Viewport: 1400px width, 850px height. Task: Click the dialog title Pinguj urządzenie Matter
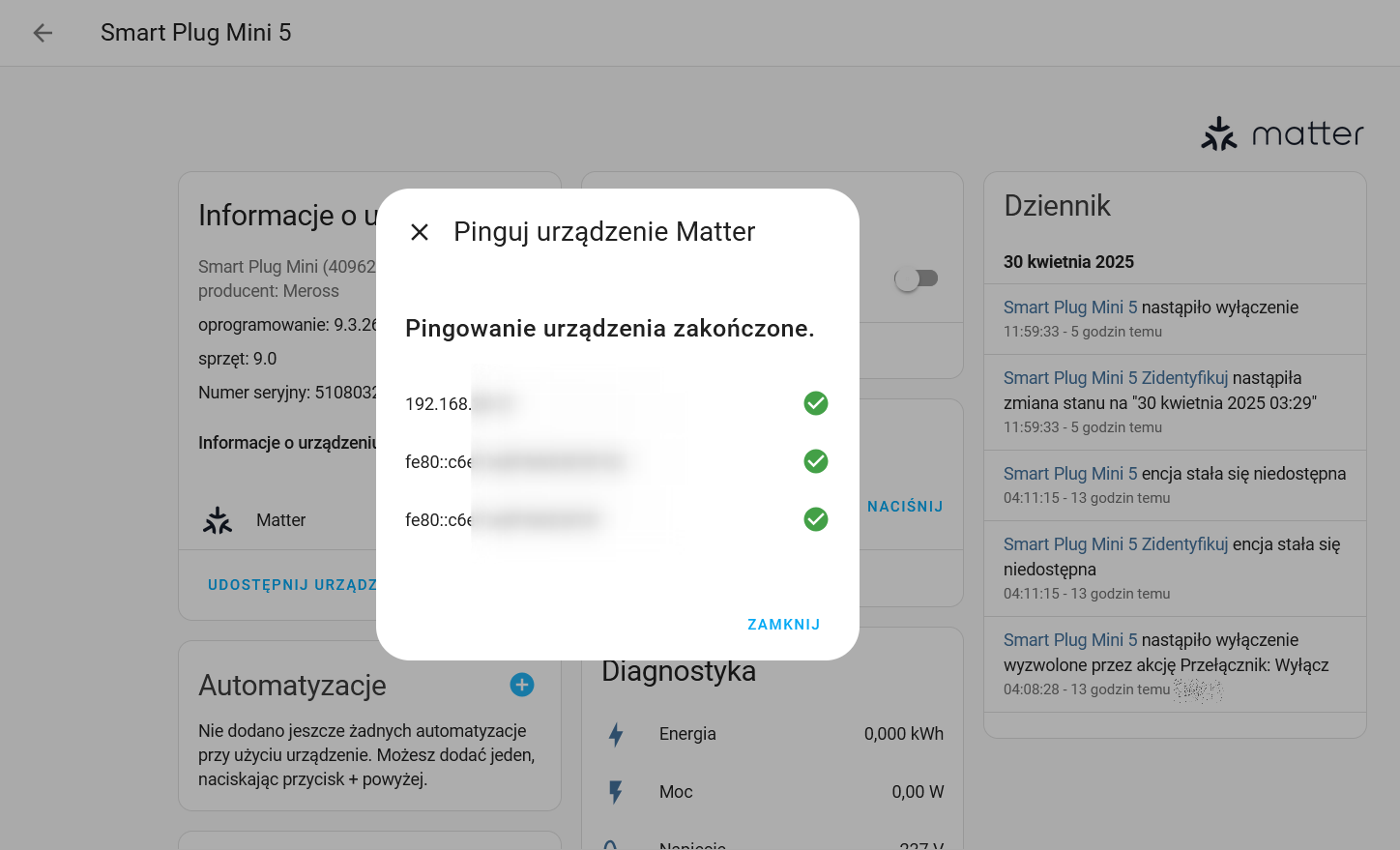tap(604, 232)
